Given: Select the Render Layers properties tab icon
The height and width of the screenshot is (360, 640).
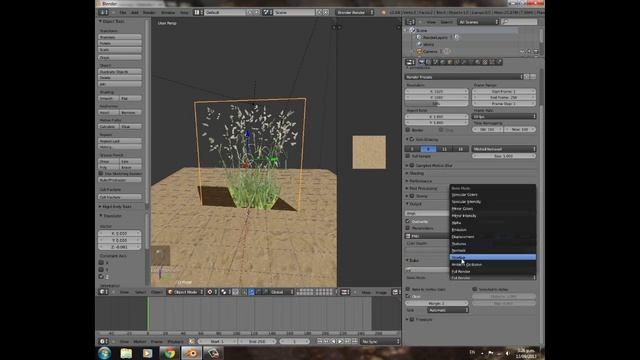Looking at the screenshot, I should [x=428, y=62].
